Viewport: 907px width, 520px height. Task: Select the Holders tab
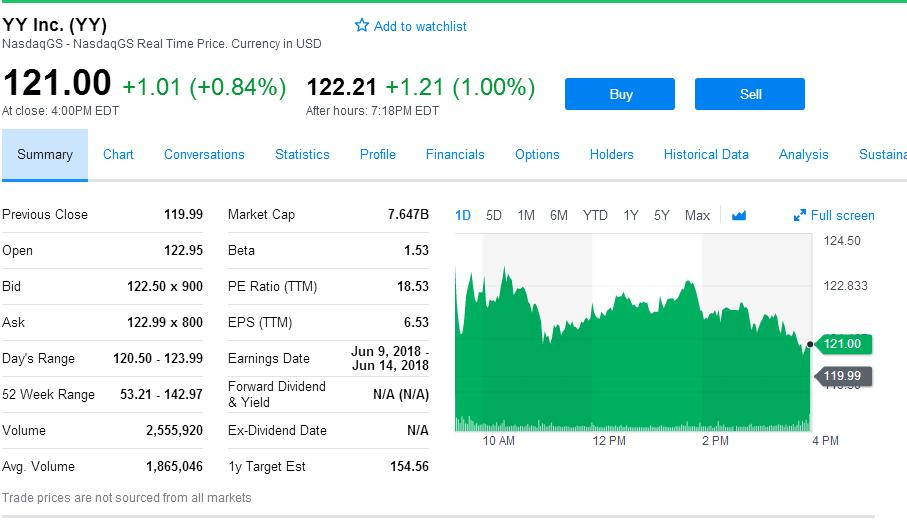(x=611, y=154)
